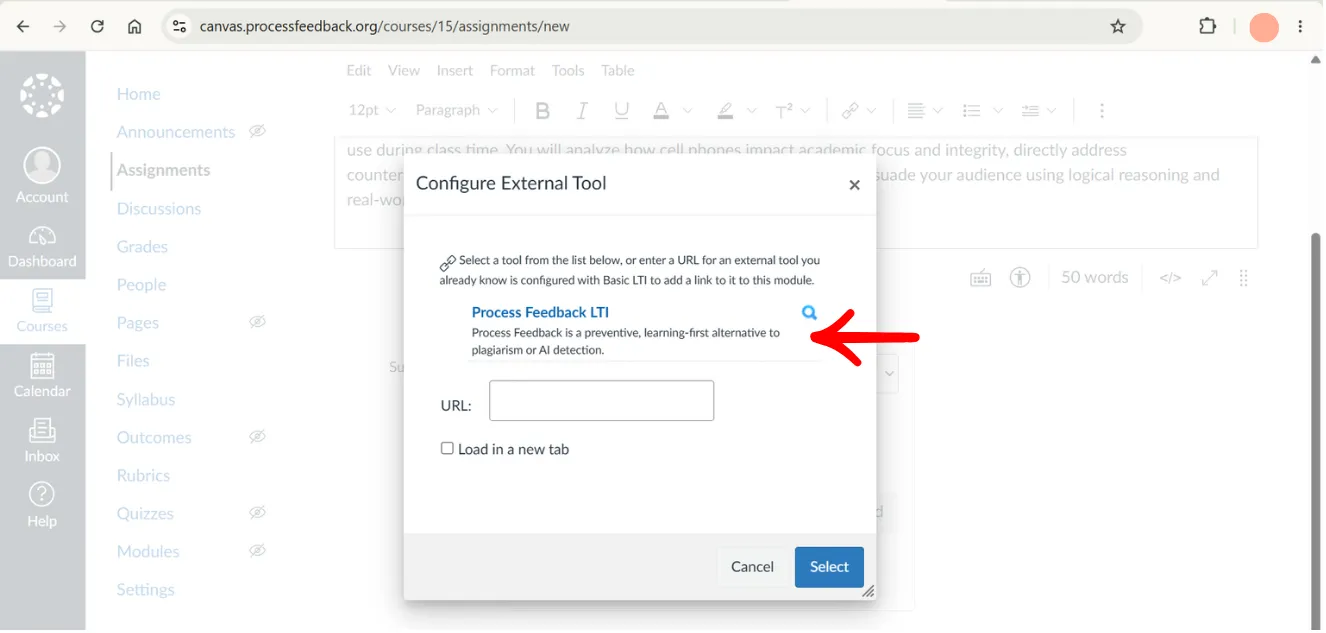Image resolution: width=1326 pixels, height=633 pixels.
Task: Toggle visibility eye next to Announcements
Action: pyautogui.click(x=257, y=132)
